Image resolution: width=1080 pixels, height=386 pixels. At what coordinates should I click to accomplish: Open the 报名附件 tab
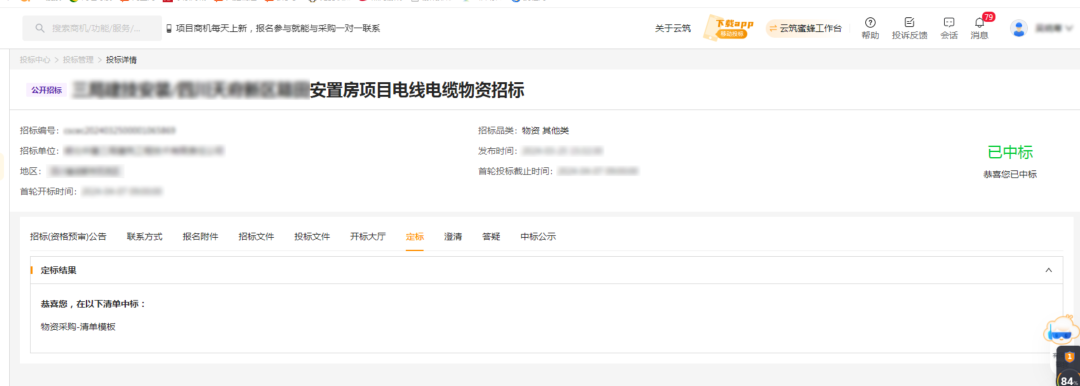coord(200,236)
